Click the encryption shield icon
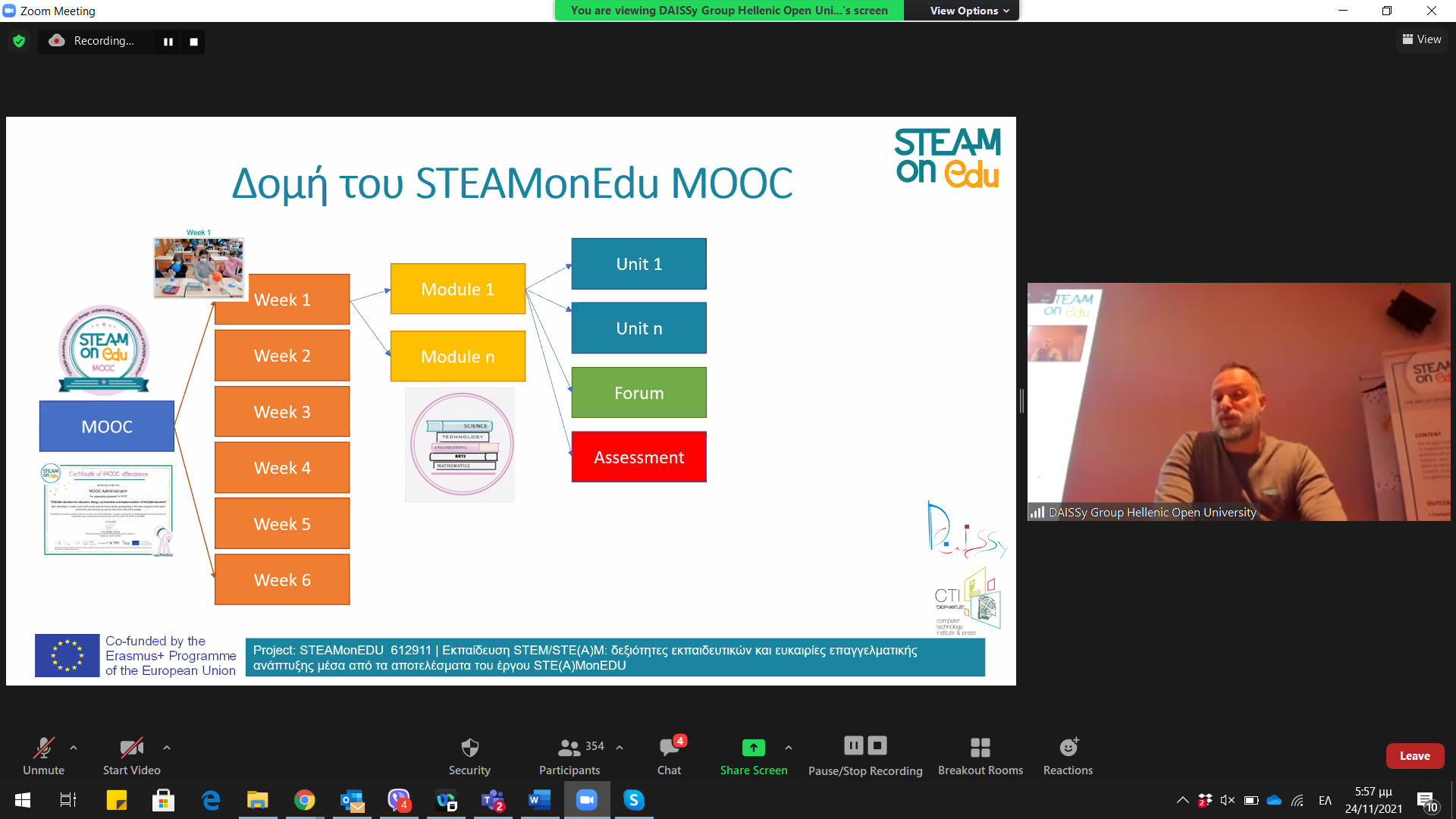1456x819 pixels. pyautogui.click(x=19, y=41)
